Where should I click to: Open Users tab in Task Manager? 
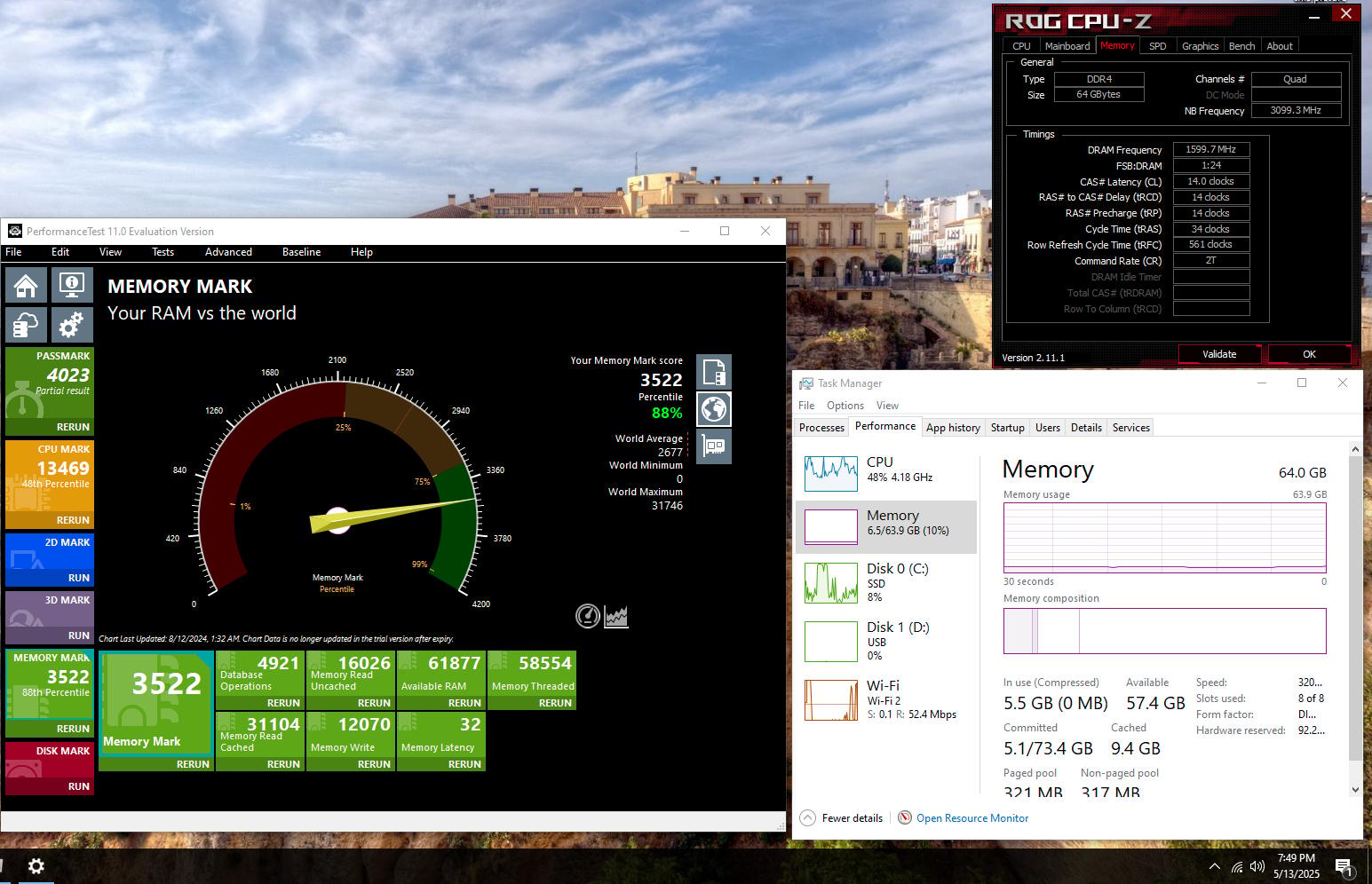pos(1048,428)
